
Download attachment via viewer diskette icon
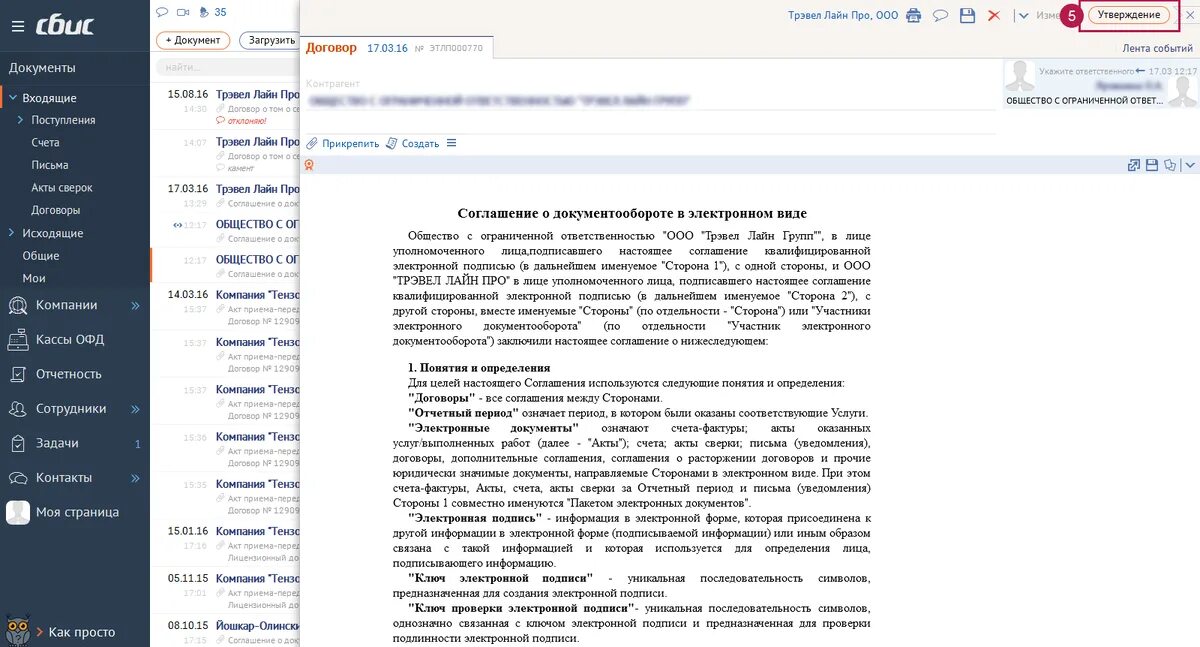1152,165
